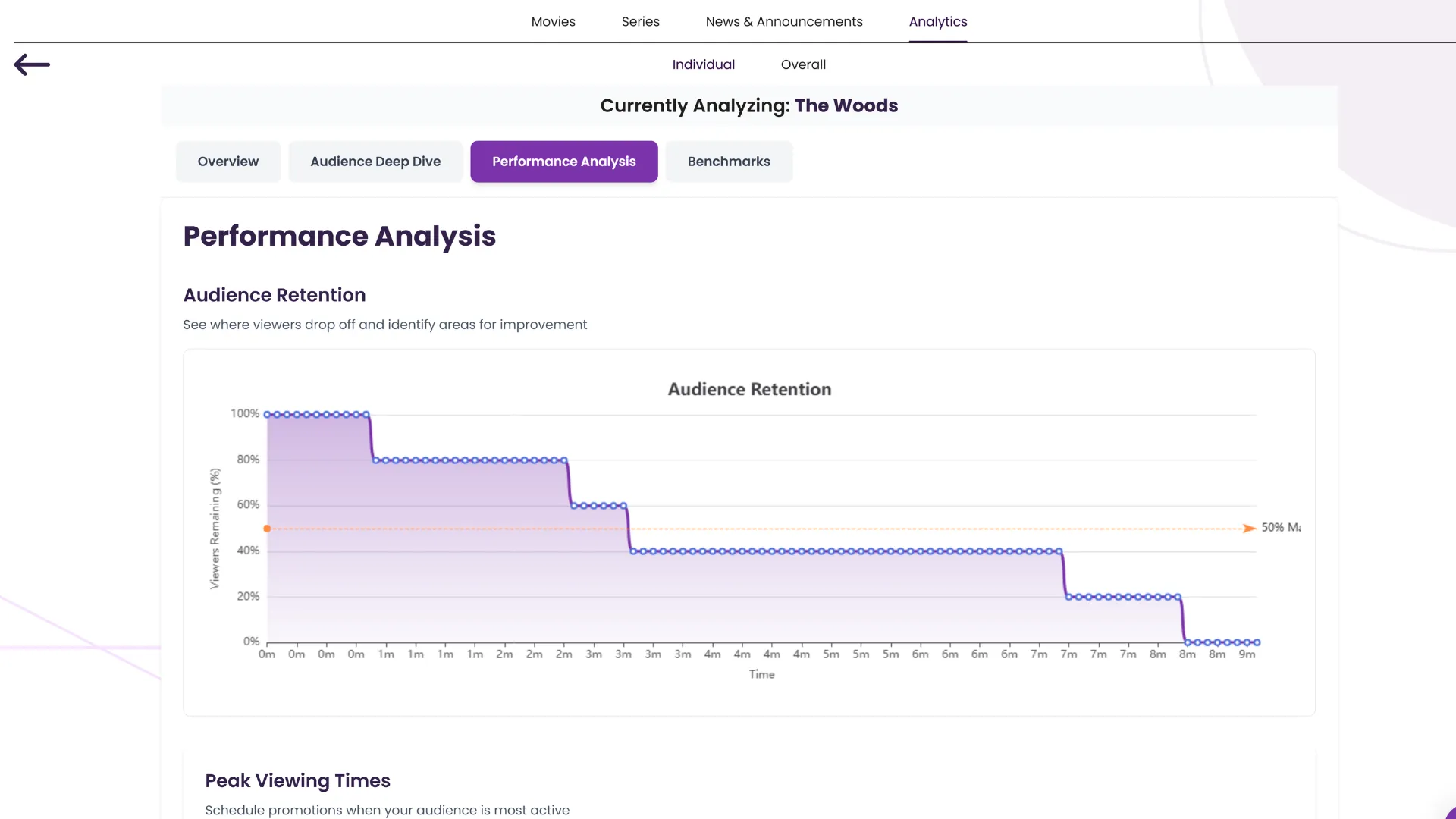Select Audience Deep Dive
The image size is (1456, 819).
375,161
